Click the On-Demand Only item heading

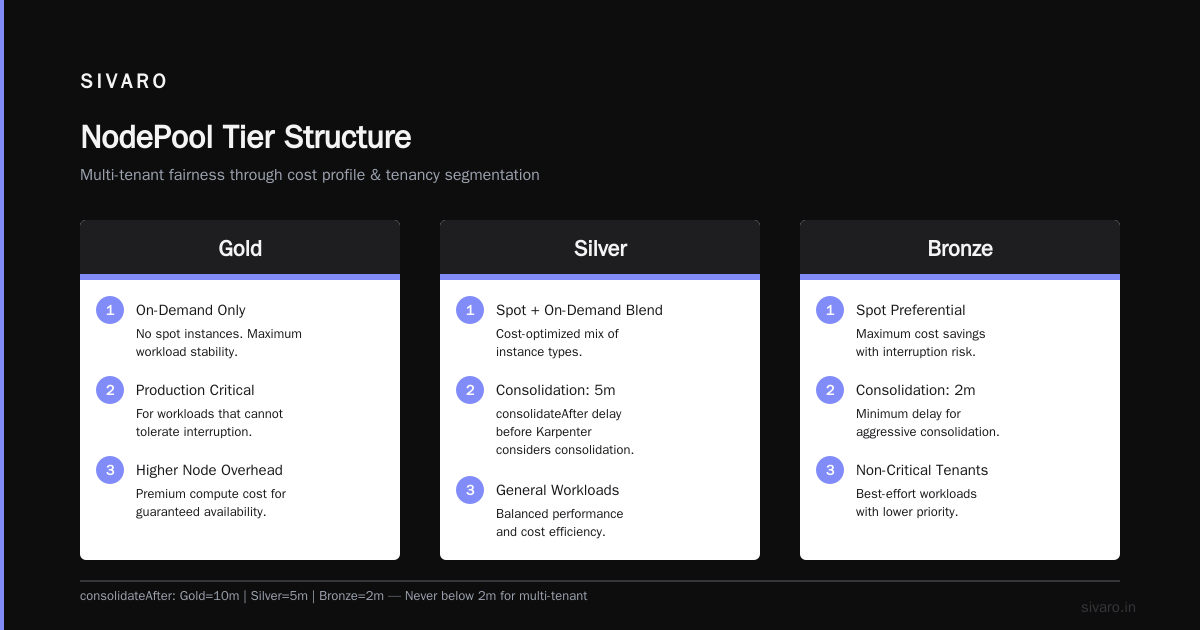[190, 310]
